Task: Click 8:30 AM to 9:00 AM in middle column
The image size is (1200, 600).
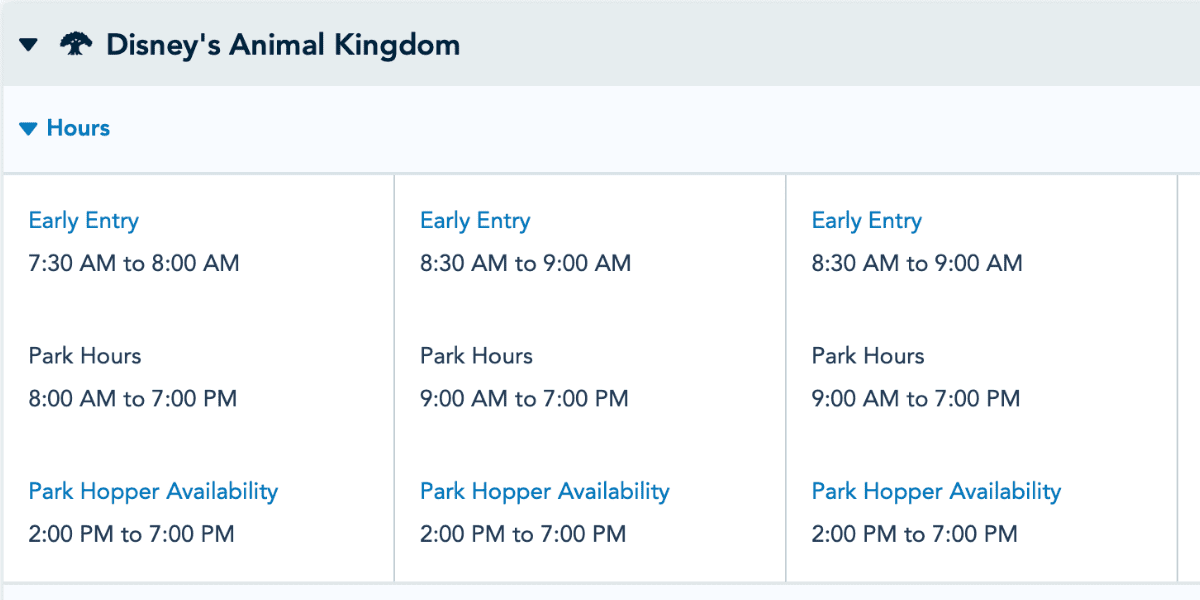Action: click(x=526, y=264)
